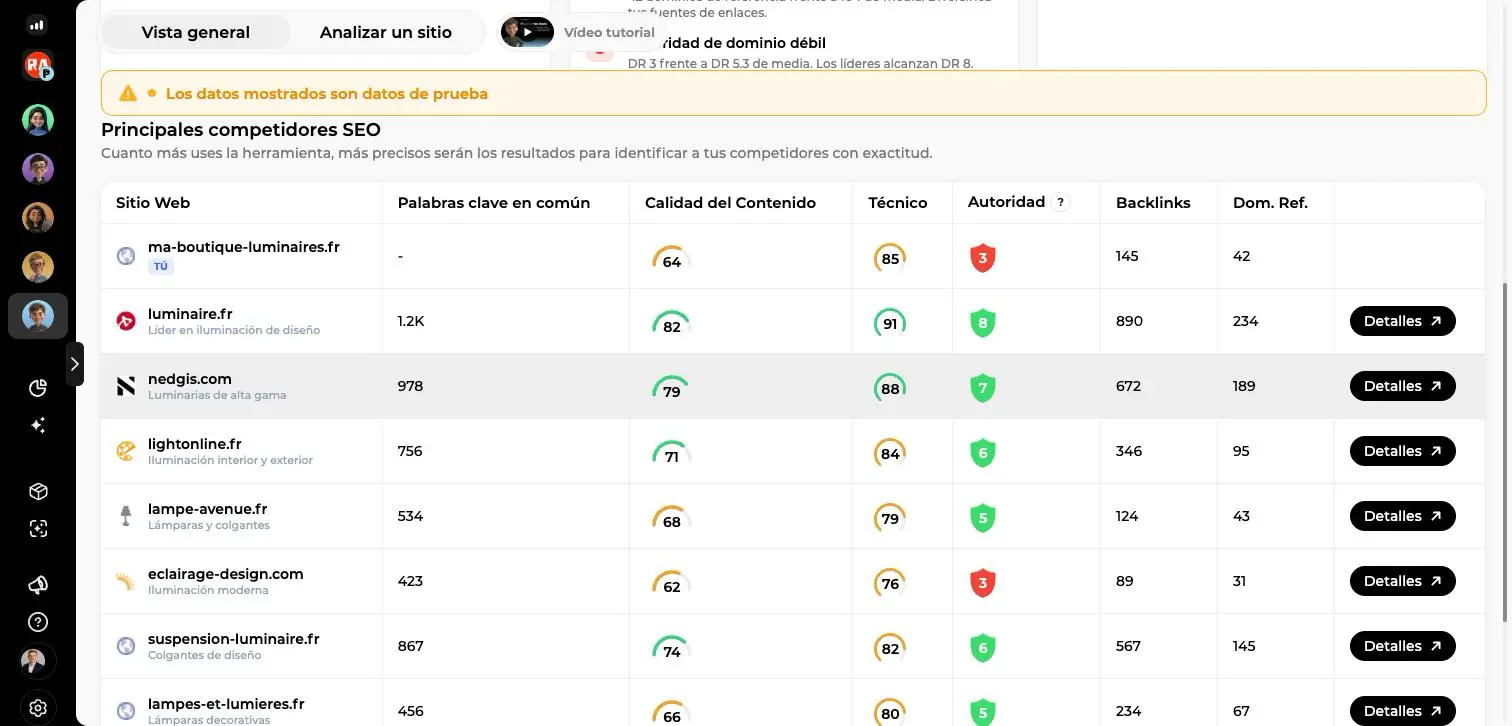
Task: Select the nedgis.com site name
Action: click(190, 379)
